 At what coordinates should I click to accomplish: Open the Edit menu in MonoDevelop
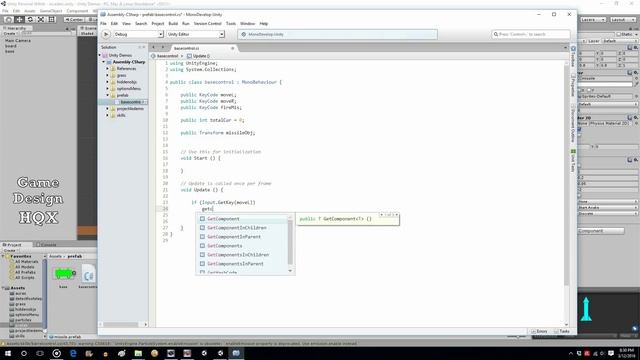pos(114,24)
